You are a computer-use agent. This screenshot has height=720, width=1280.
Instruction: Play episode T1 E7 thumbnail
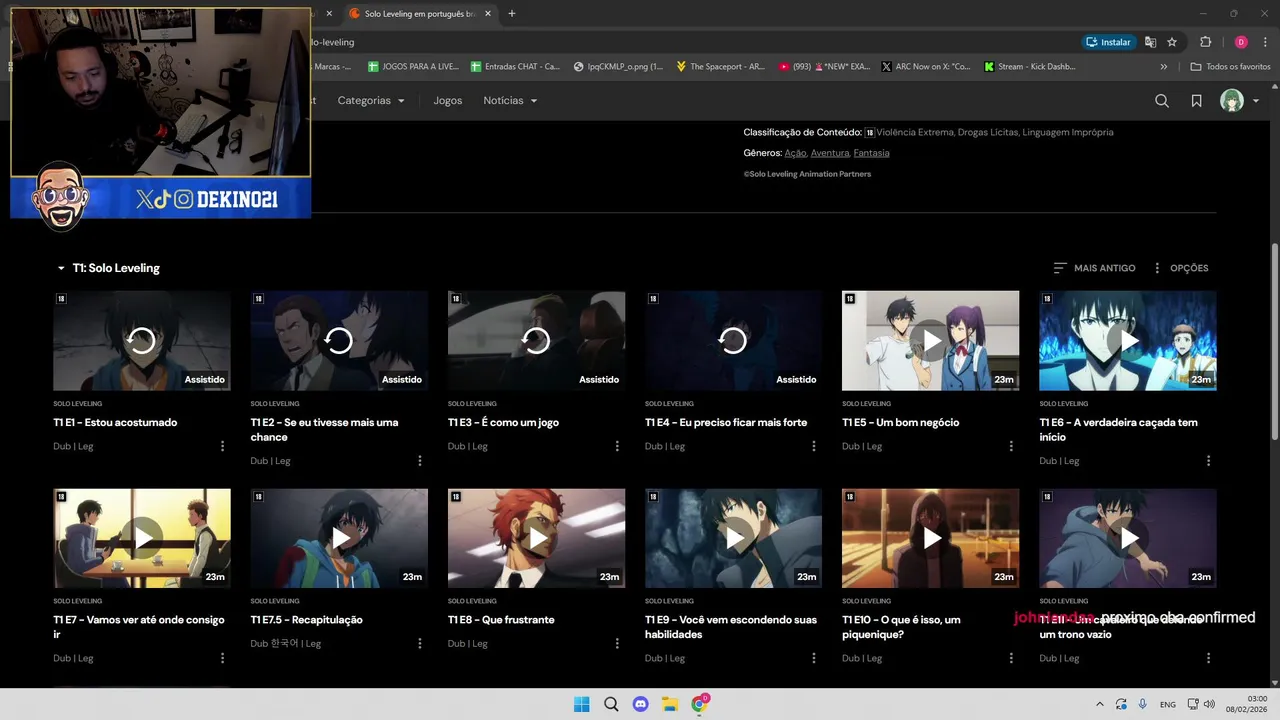coord(142,538)
